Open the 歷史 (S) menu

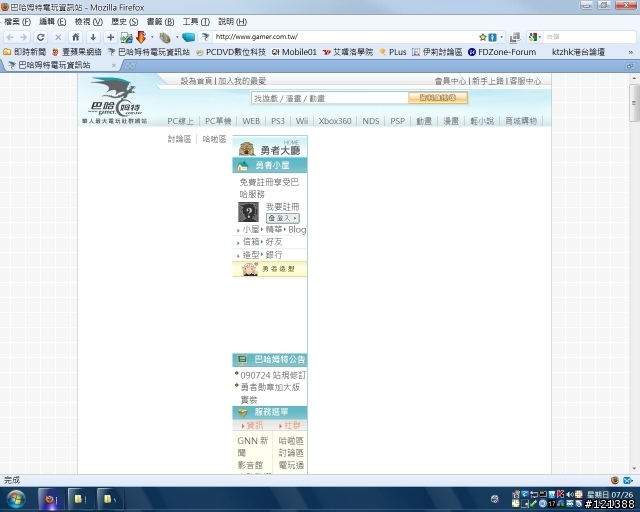pyautogui.click(x=124, y=22)
